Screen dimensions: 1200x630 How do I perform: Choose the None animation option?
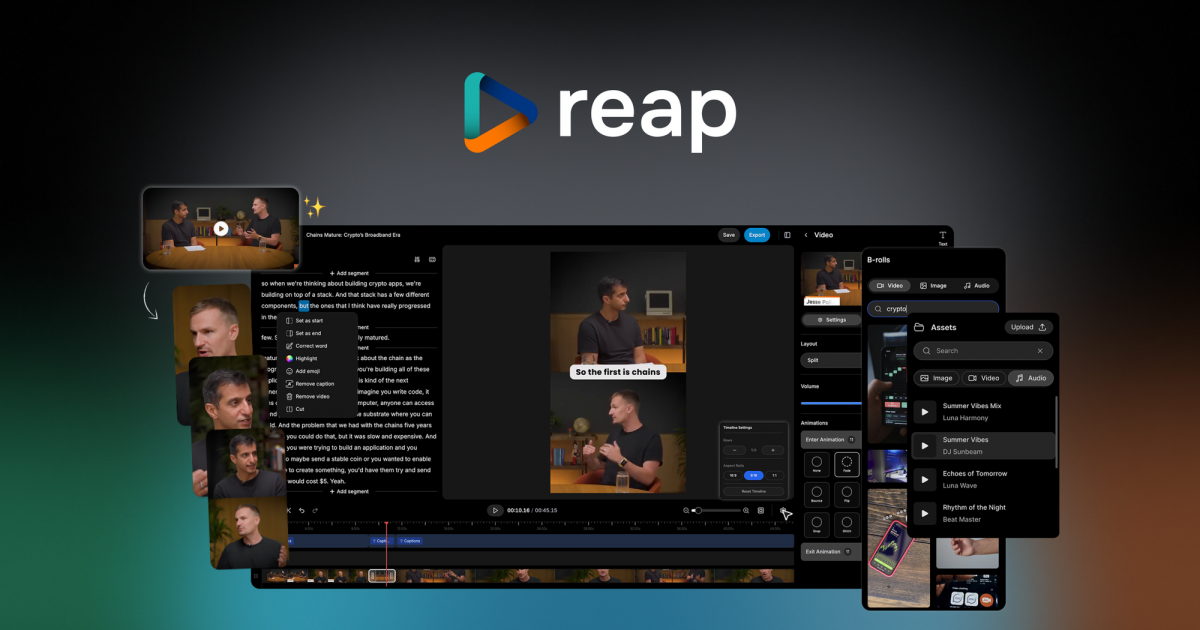(x=817, y=465)
